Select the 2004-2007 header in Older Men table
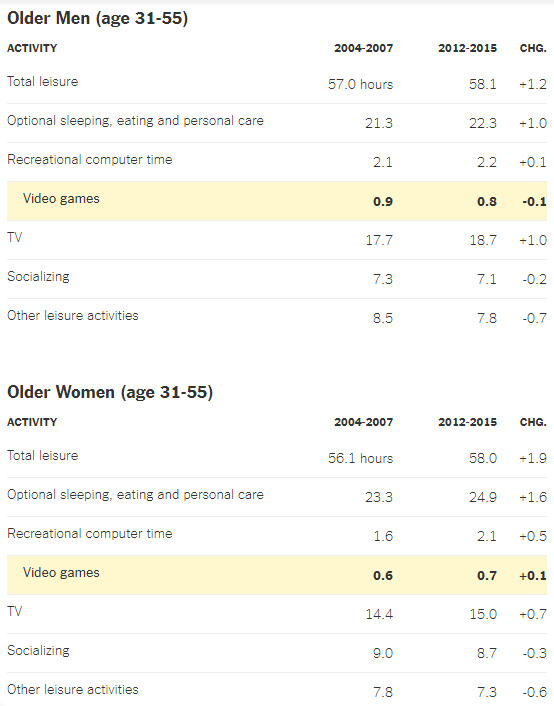Viewport: 554px width, 706px height. [x=363, y=48]
